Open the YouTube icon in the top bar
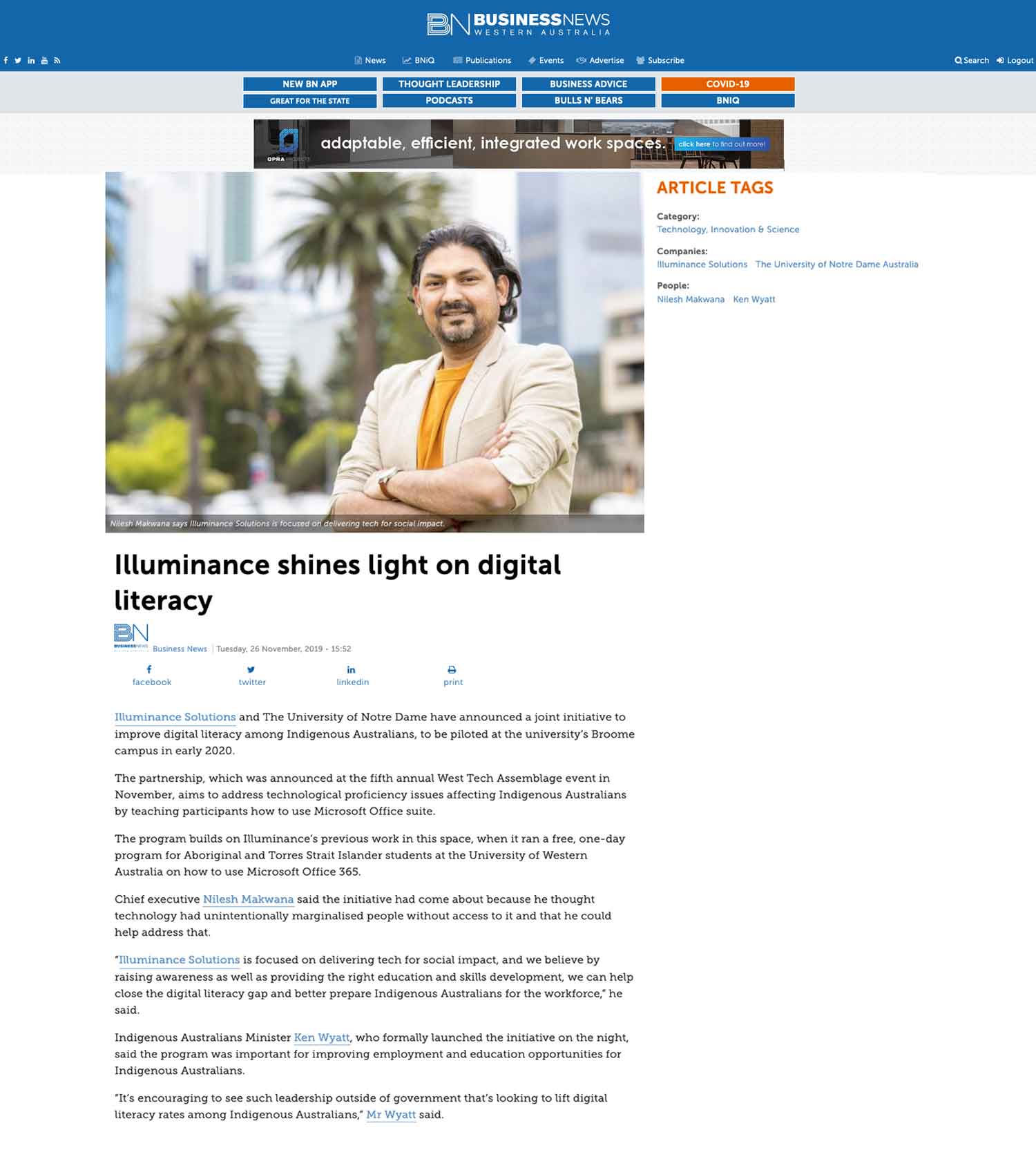Screen dimensions: 1036x1150 [44, 60]
